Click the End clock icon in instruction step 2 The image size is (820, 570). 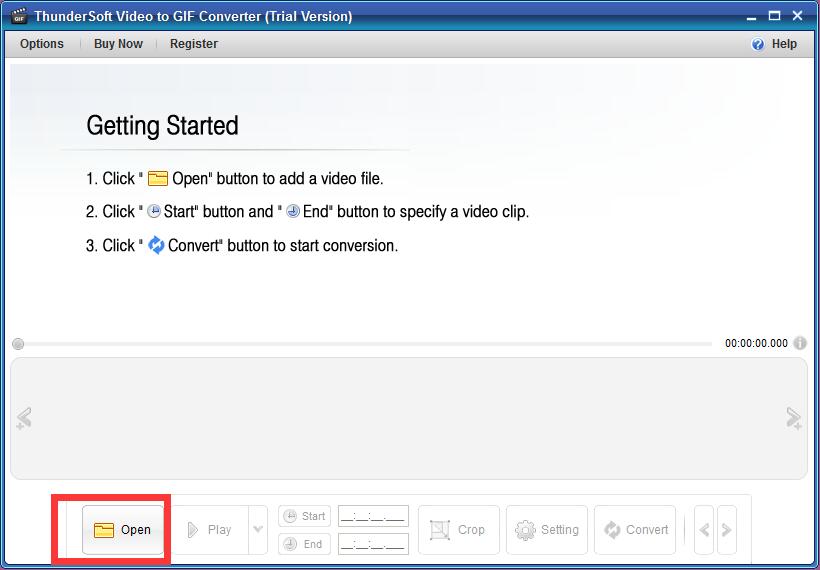click(x=293, y=211)
